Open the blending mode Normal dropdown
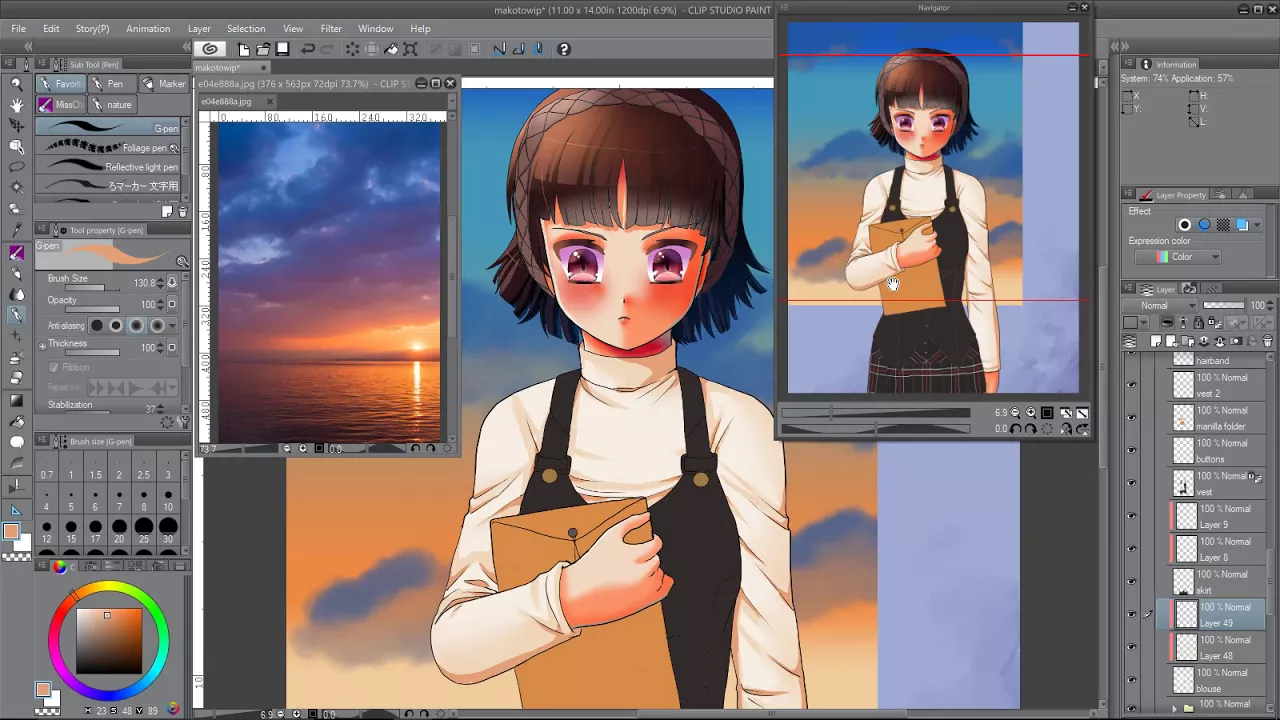The image size is (1280, 720). click(x=1160, y=306)
